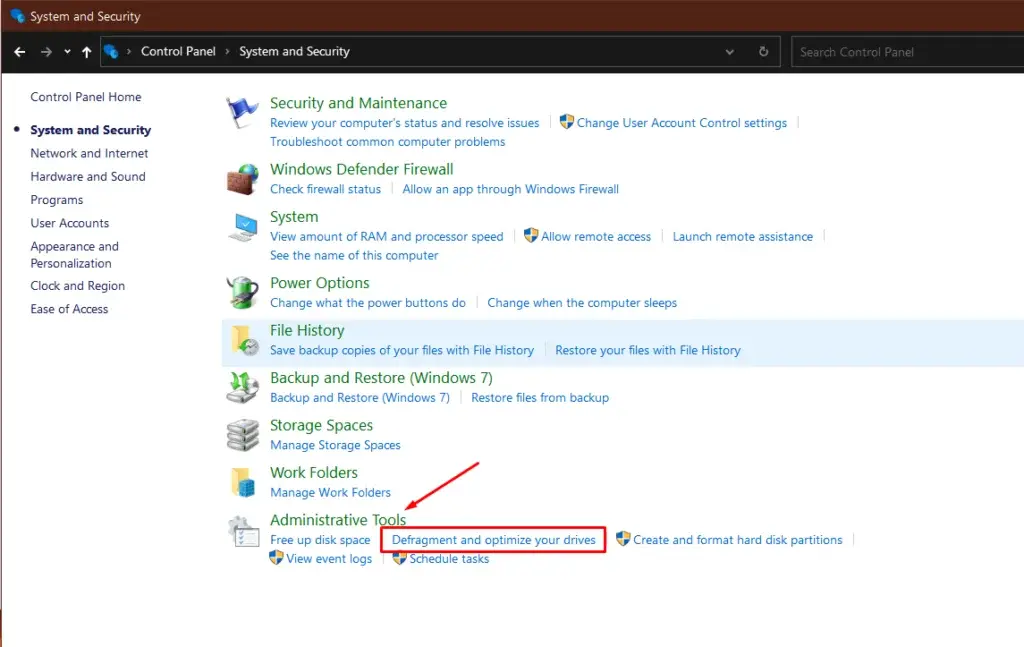Viewport: 1024px width, 647px height.
Task: Click the Search Control Panel field
Action: [907, 52]
